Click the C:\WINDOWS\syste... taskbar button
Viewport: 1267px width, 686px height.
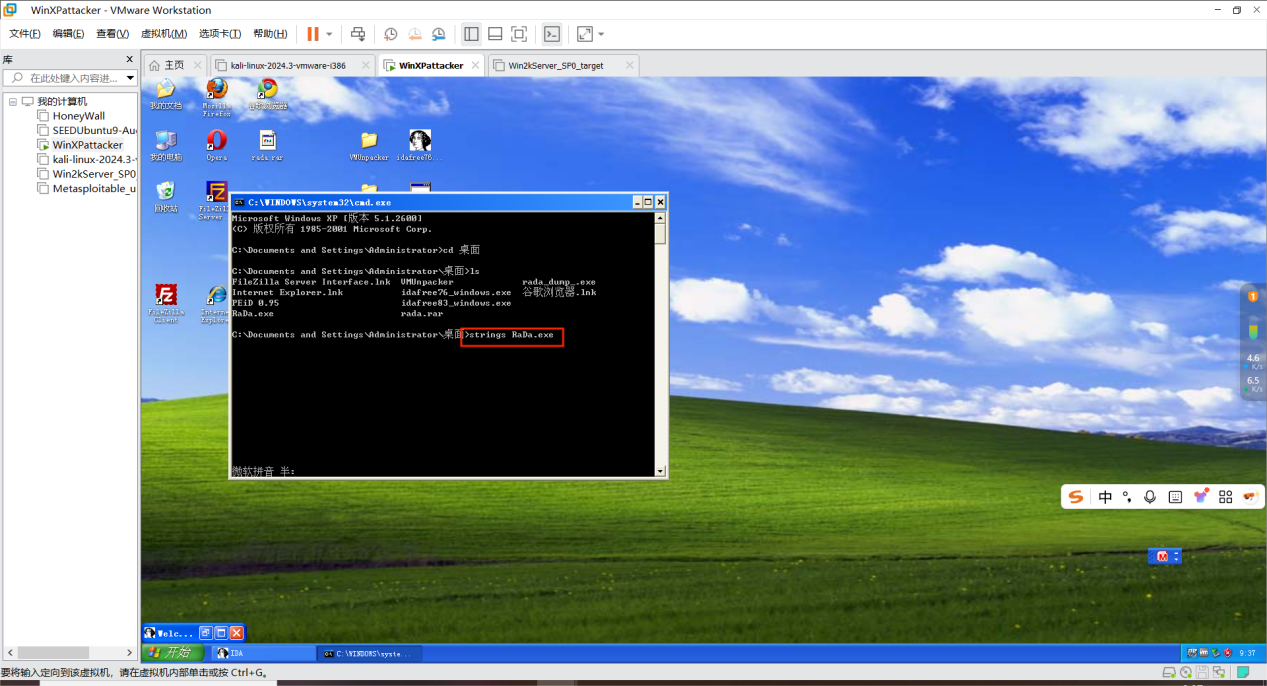368,653
